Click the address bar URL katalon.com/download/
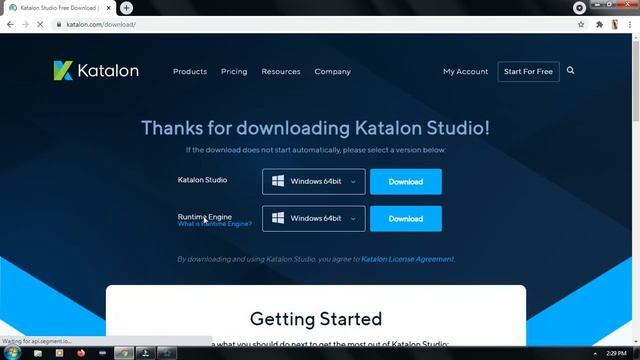Screen dimensions: 640x360 (101, 24)
